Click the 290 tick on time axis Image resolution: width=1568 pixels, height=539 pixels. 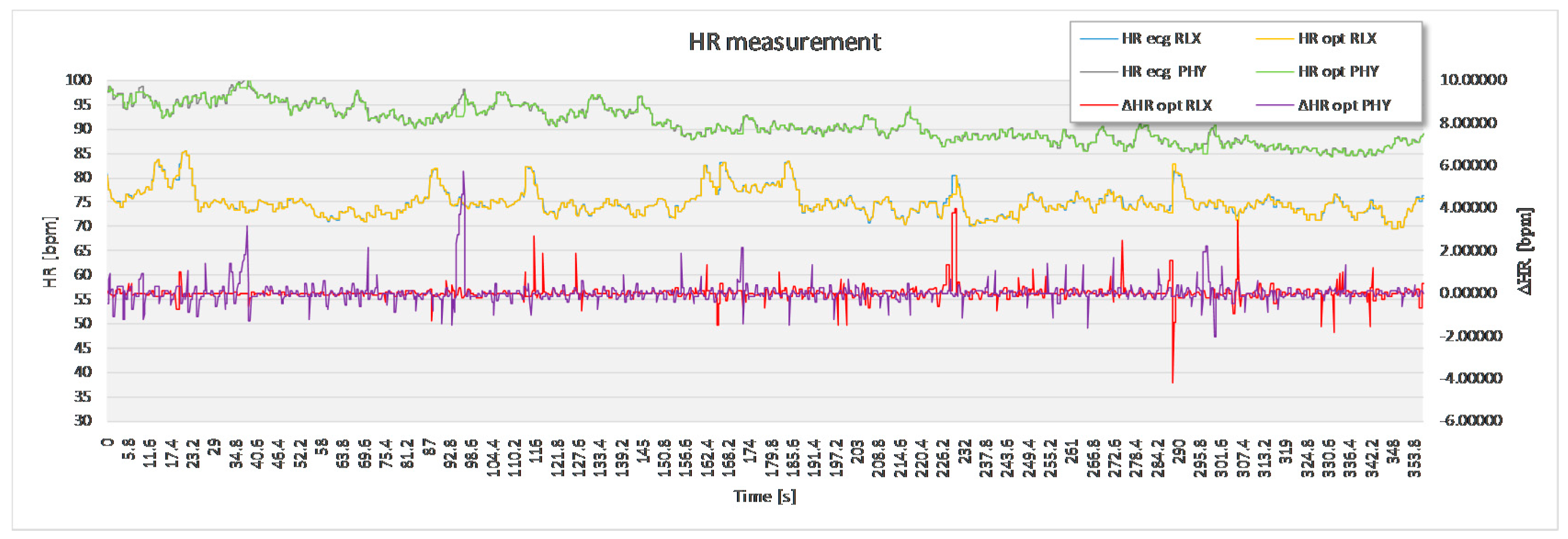(1179, 451)
